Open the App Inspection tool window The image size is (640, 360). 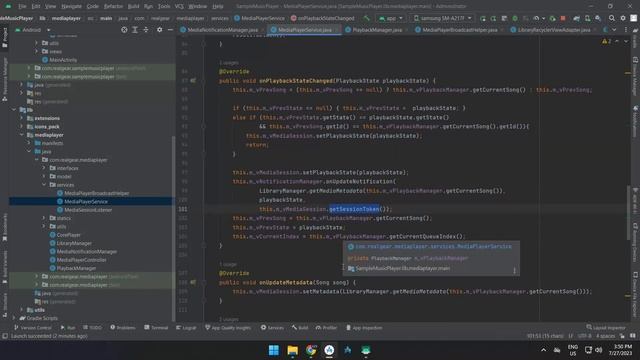(x=364, y=328)
